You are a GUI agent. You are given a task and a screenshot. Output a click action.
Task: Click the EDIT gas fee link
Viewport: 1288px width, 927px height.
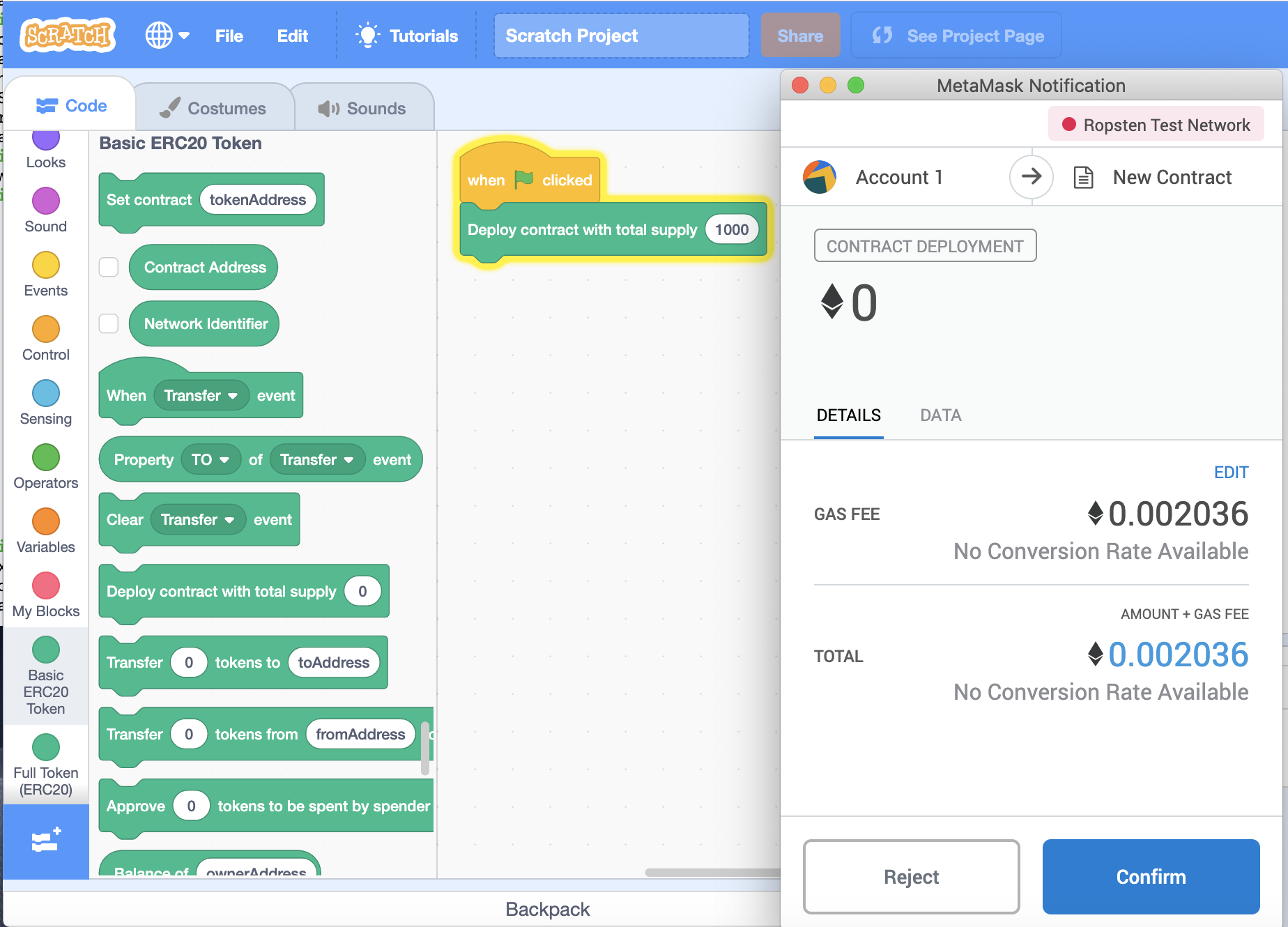tap(1231, 472)
